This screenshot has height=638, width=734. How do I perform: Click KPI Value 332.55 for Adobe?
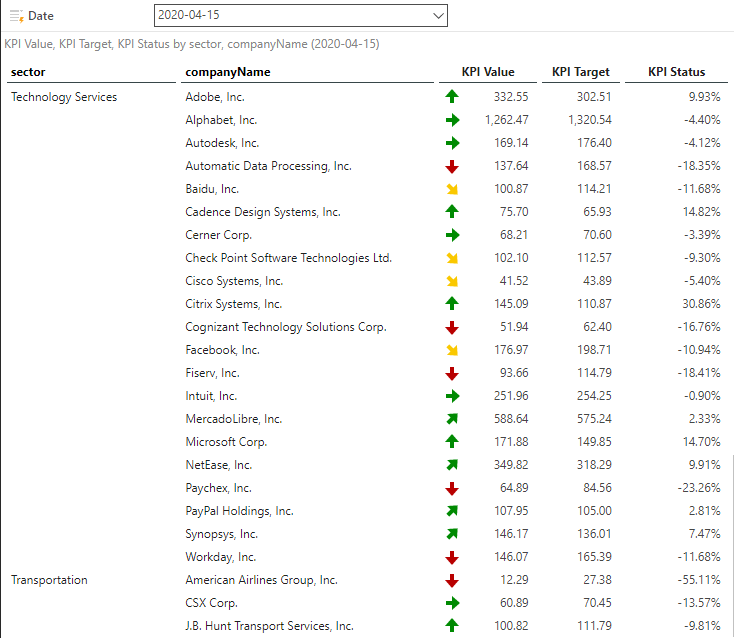pyautogui.click(x=511, y=97)
